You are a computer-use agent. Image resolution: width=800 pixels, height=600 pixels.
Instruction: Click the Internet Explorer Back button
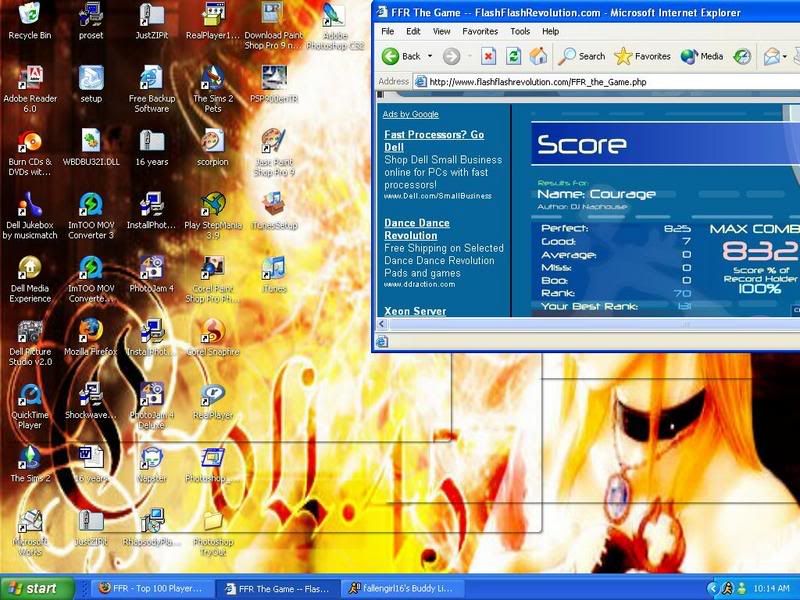[402, 56]
